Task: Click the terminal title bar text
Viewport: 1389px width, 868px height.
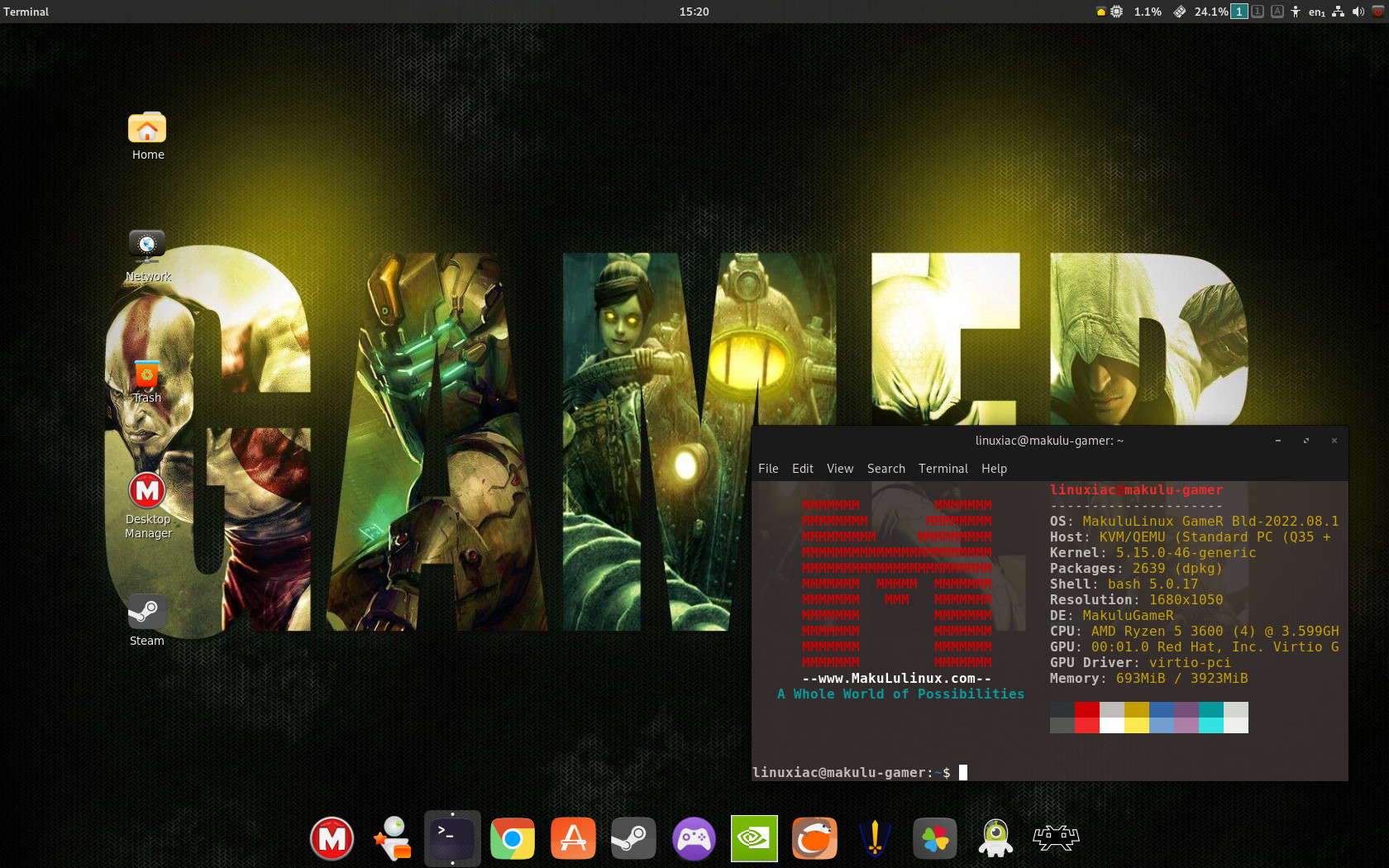Action: pos(1049,441)
